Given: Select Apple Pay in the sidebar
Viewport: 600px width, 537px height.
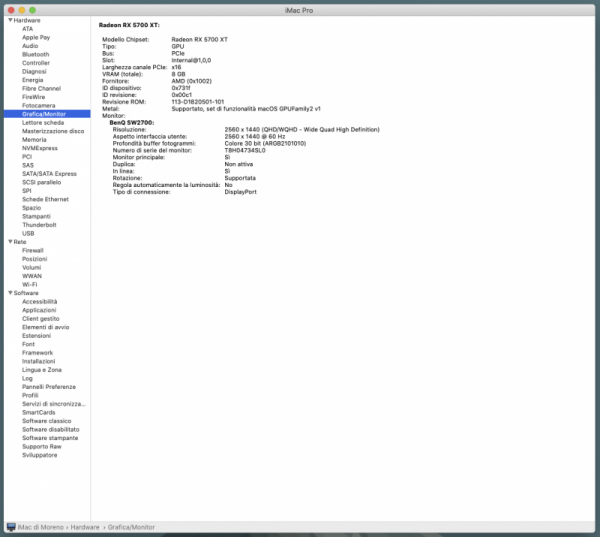Looking at the screenshot, I should coord(36,38).
